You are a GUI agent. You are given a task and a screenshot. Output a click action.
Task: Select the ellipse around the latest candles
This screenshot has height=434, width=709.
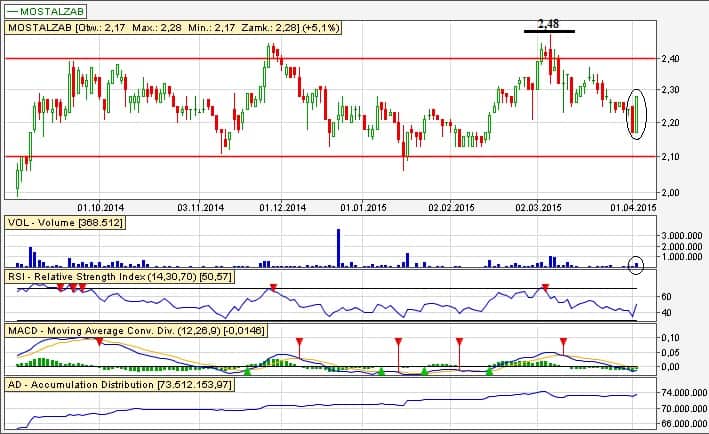click(638, 113)
